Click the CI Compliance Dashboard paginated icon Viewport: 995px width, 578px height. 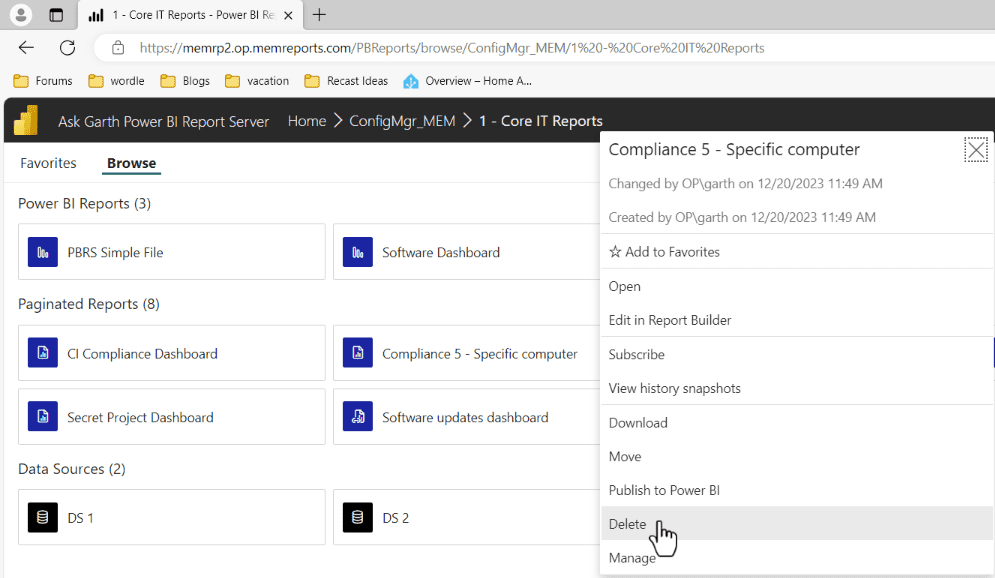tap(43, 353)
